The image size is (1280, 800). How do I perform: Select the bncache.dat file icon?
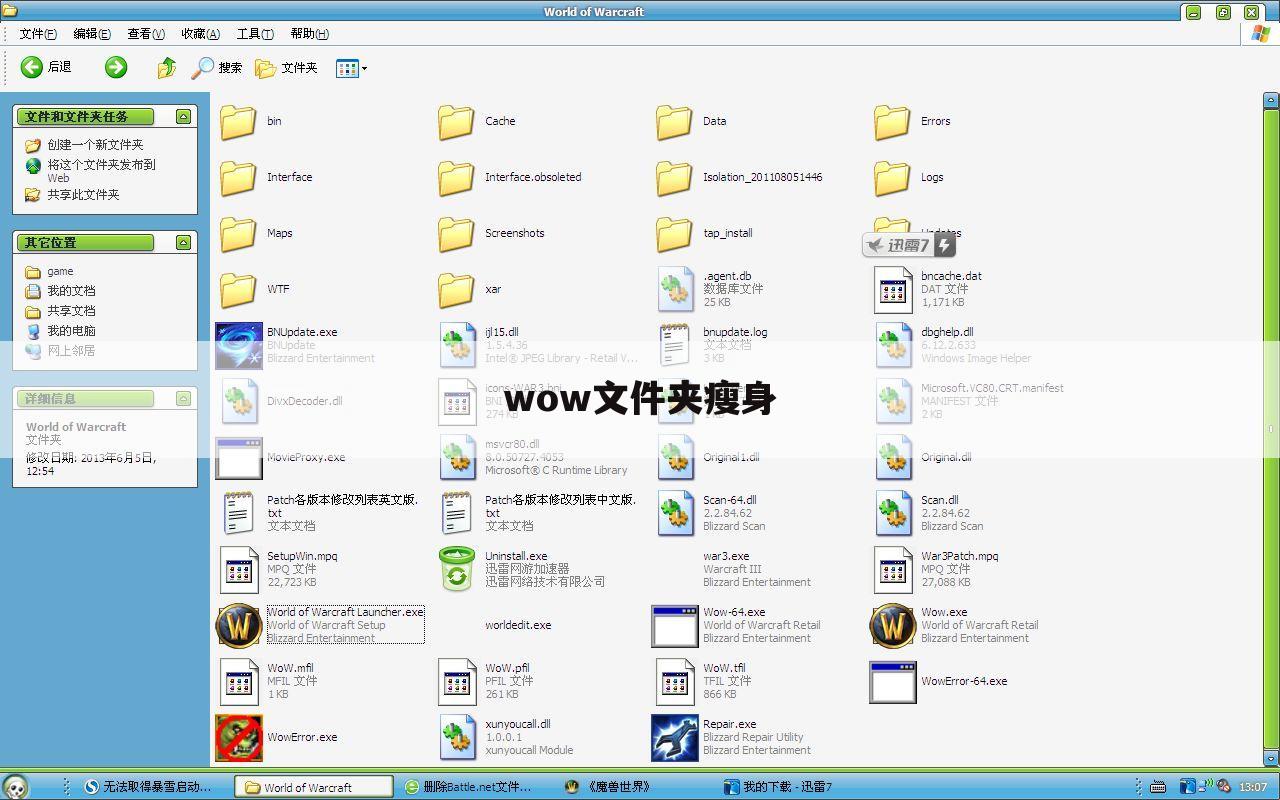point(893,289)
